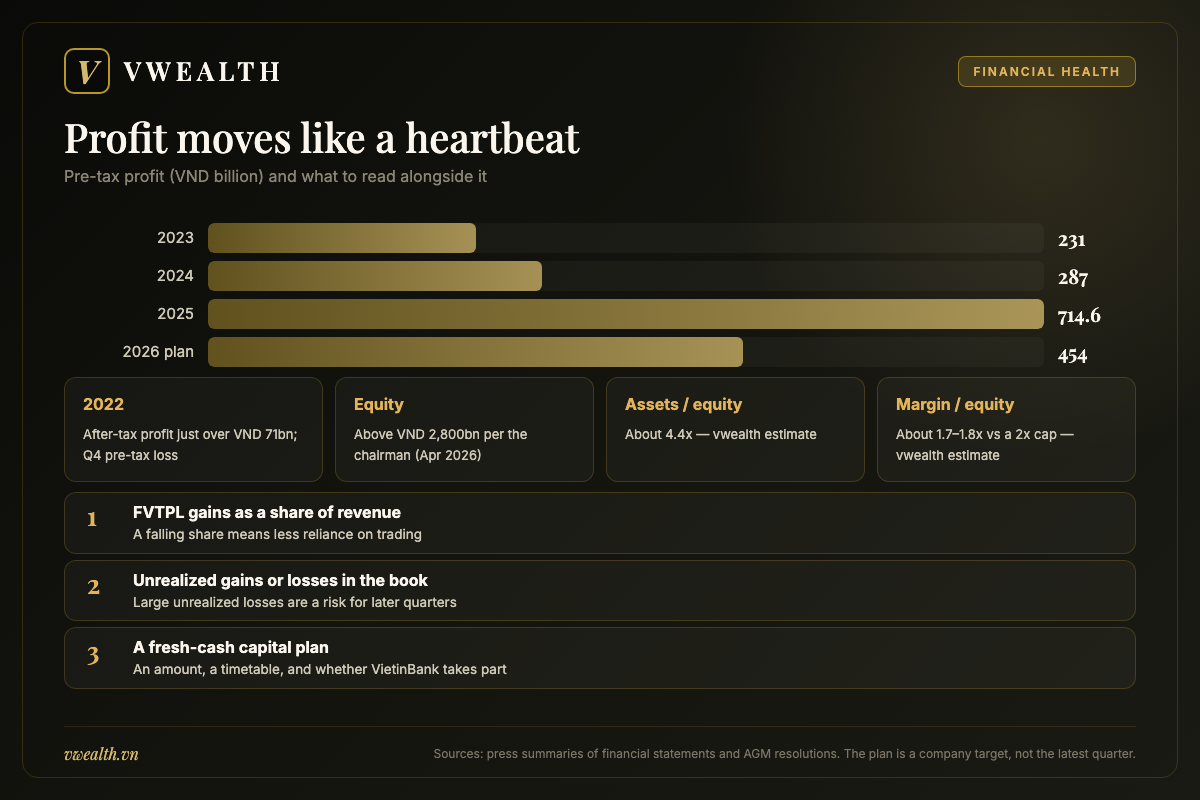This screenshot has width=1200, height=800.
Task: Select the Assets / equity card
Action: tap(735, 429)
